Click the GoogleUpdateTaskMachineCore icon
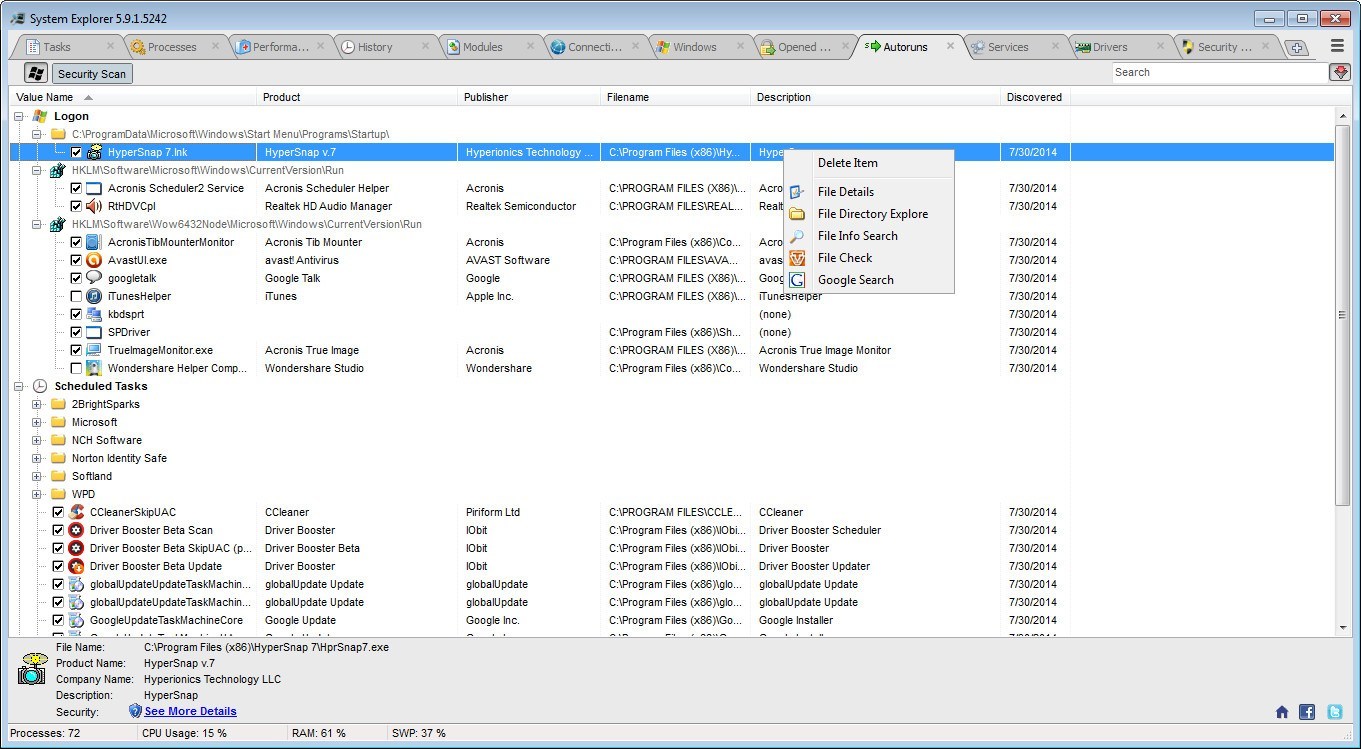 coord(76,620)
